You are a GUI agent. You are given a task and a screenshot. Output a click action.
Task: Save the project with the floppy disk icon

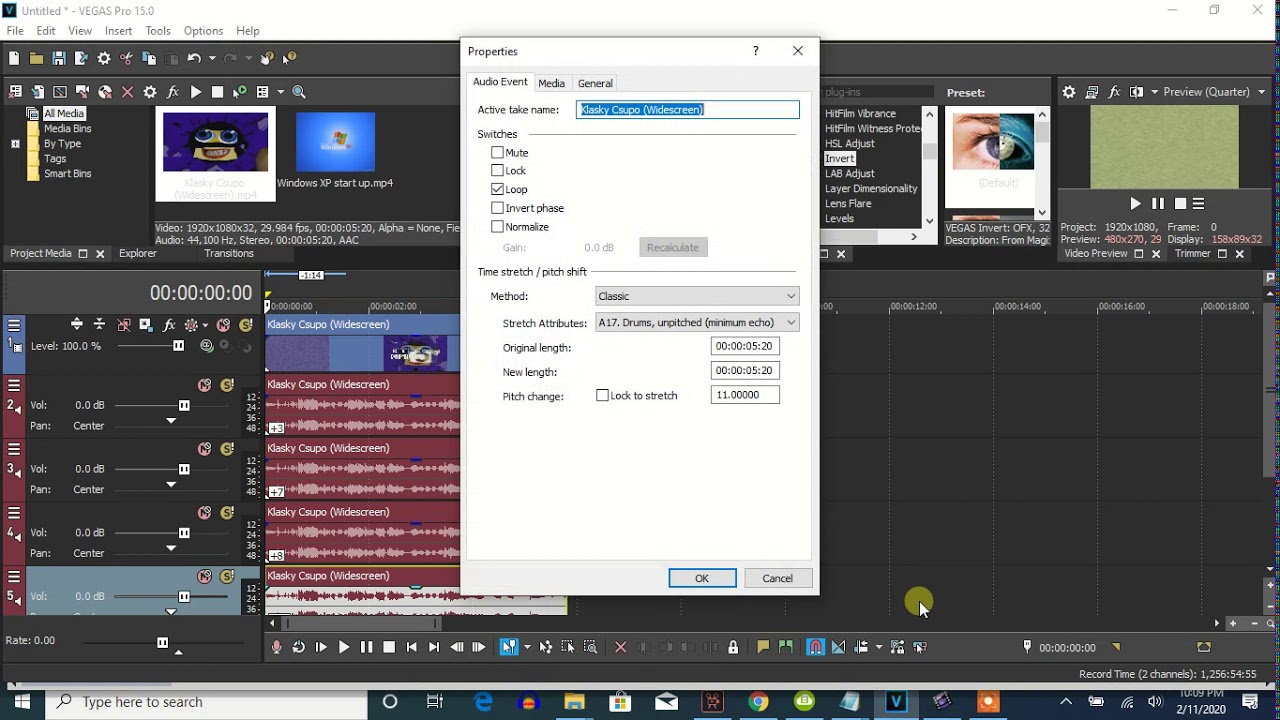point(59,59)
